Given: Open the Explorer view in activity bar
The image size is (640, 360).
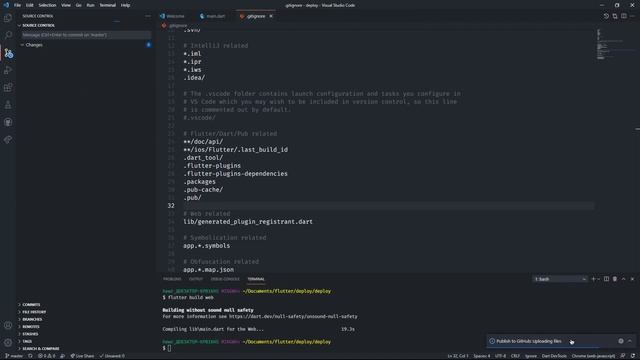Looking at the screenshot, I should 8,18.
